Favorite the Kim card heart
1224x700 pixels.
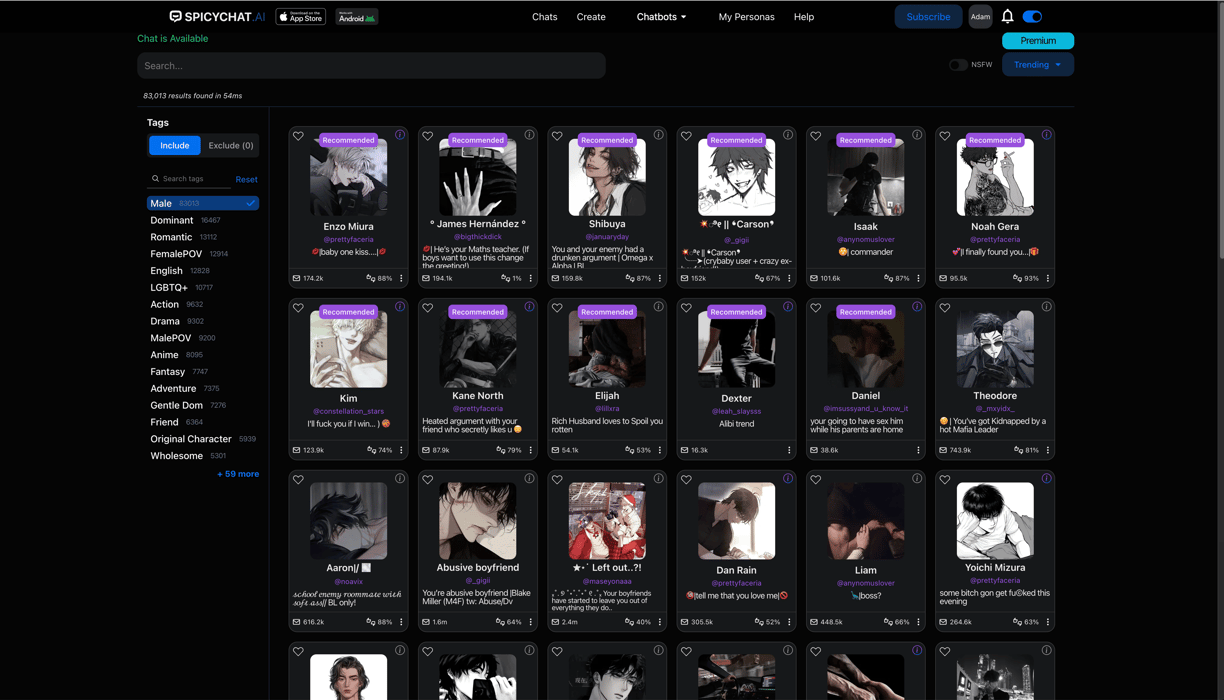[298, 308]
